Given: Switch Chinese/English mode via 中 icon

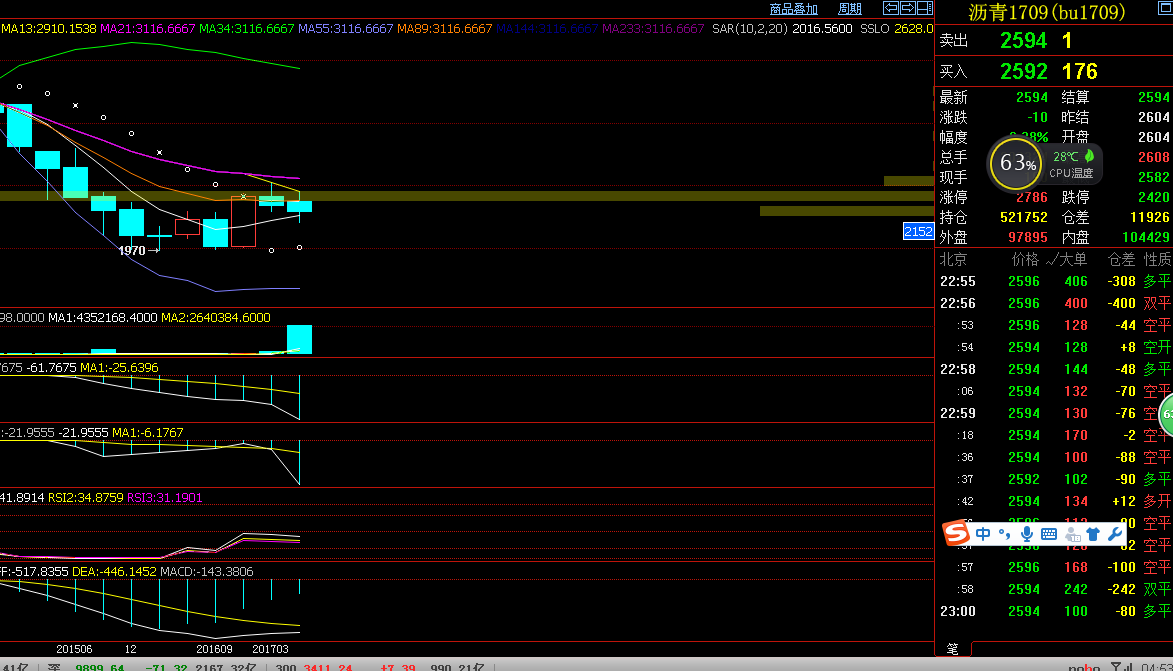Looking at the screenshot, I should [983, 533].
